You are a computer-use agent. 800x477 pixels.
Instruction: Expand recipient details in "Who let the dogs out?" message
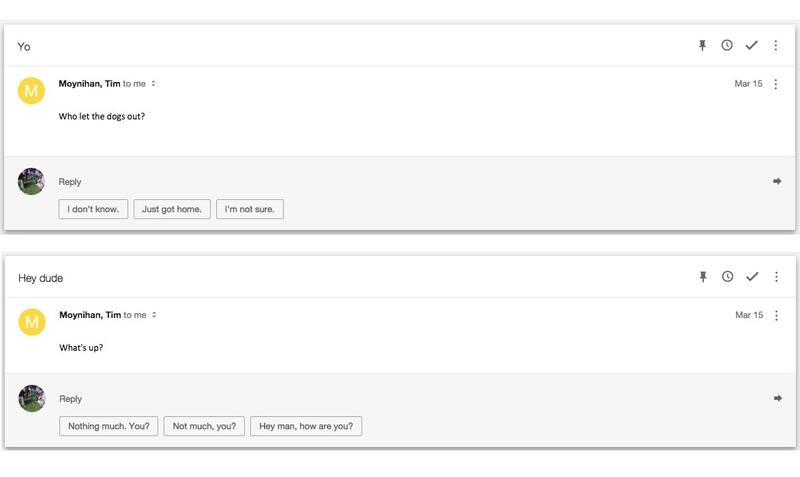[154, 84]
